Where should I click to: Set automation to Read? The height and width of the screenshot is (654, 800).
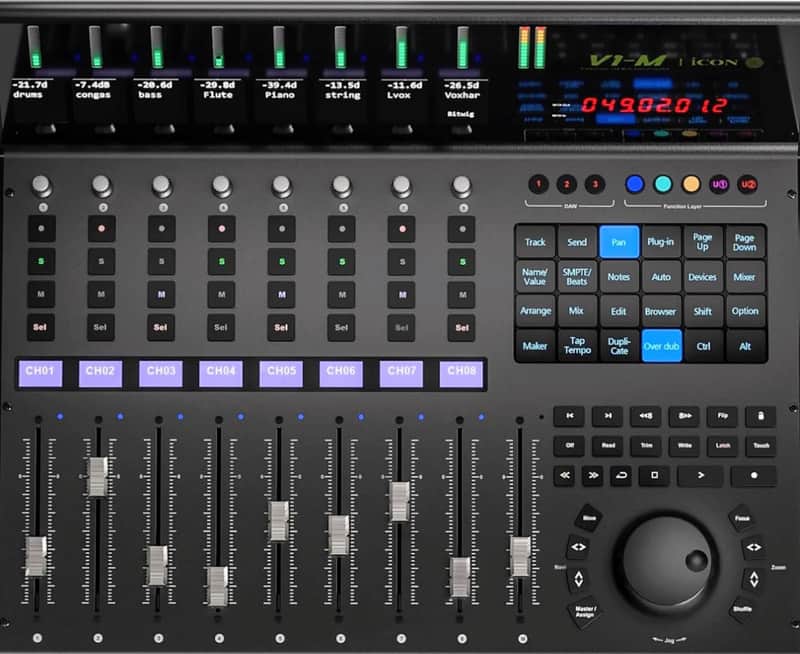click(x=608, y=445)
